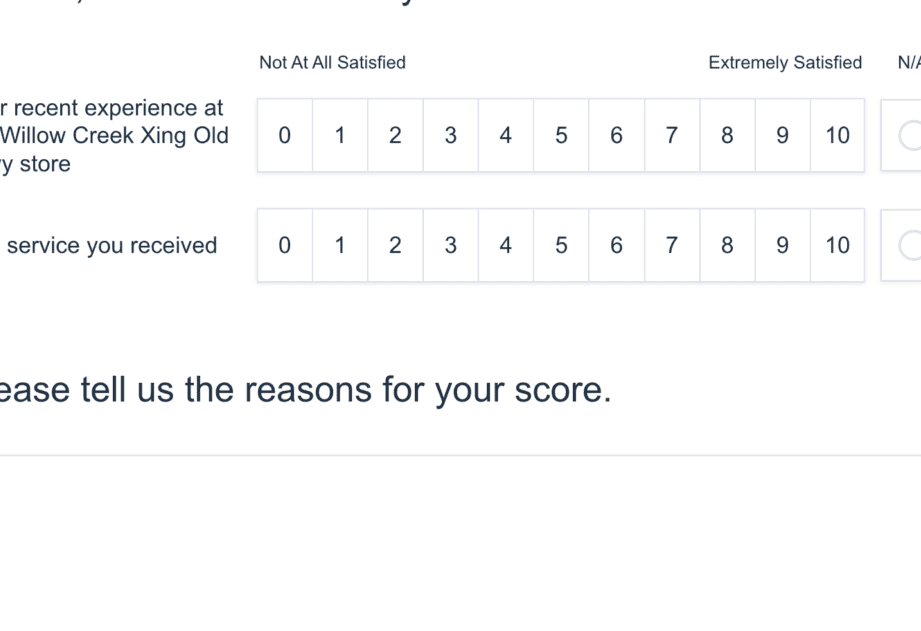Rate recent store experience as 7
The image size is (921, 631).
[671, 135]
